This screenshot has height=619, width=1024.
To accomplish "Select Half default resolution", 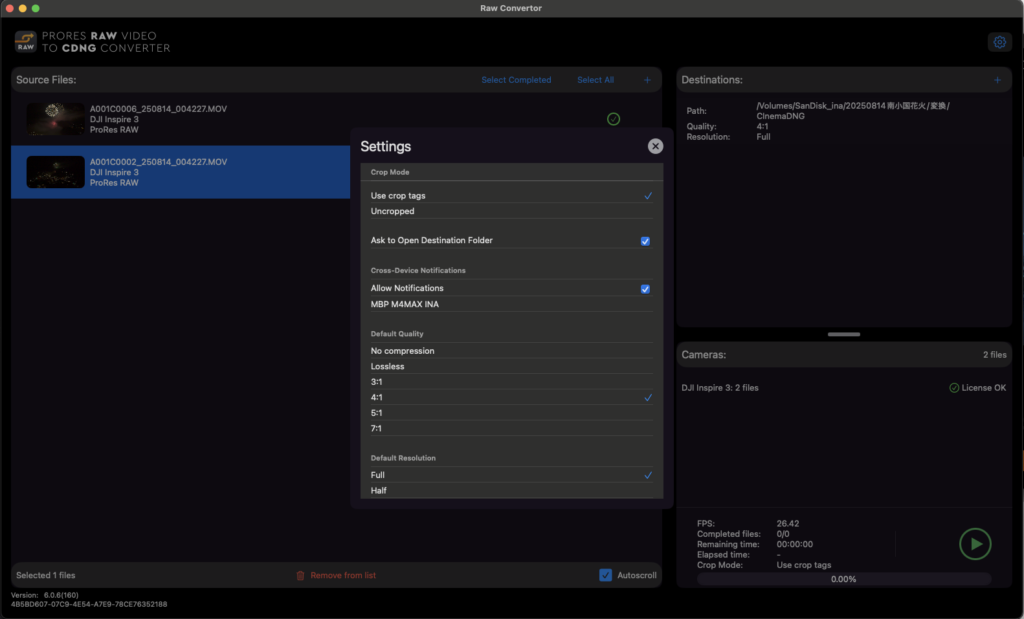I will click(511, 490).
